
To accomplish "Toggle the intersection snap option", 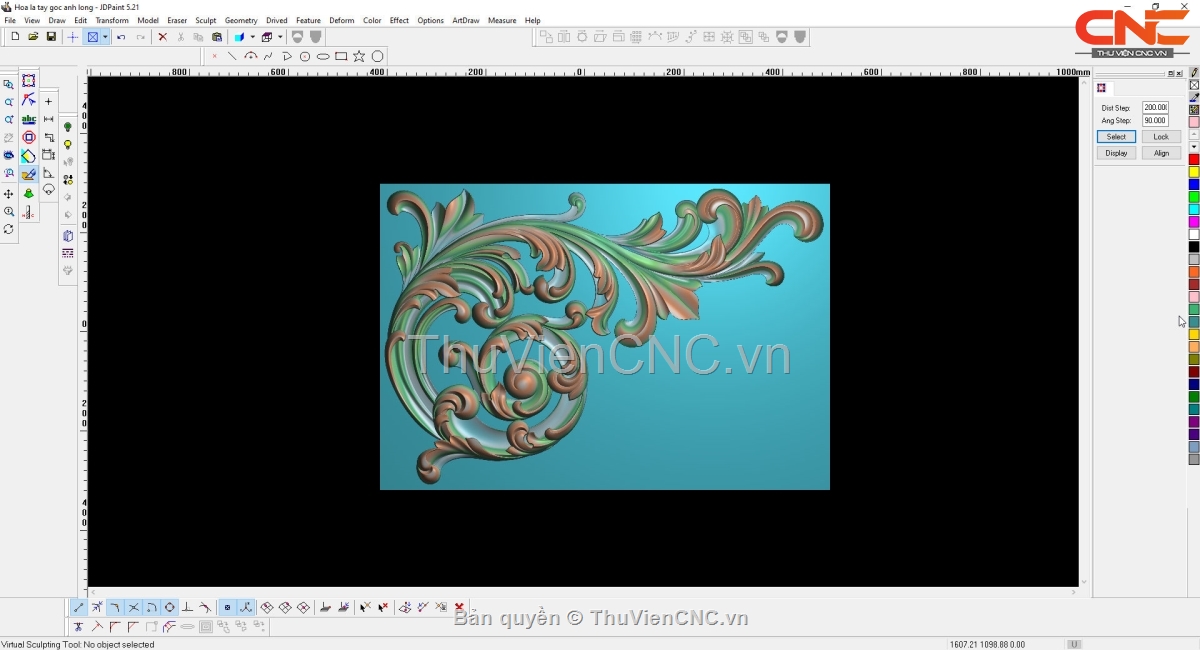I will pyautogui.click(x=133, y=607).
